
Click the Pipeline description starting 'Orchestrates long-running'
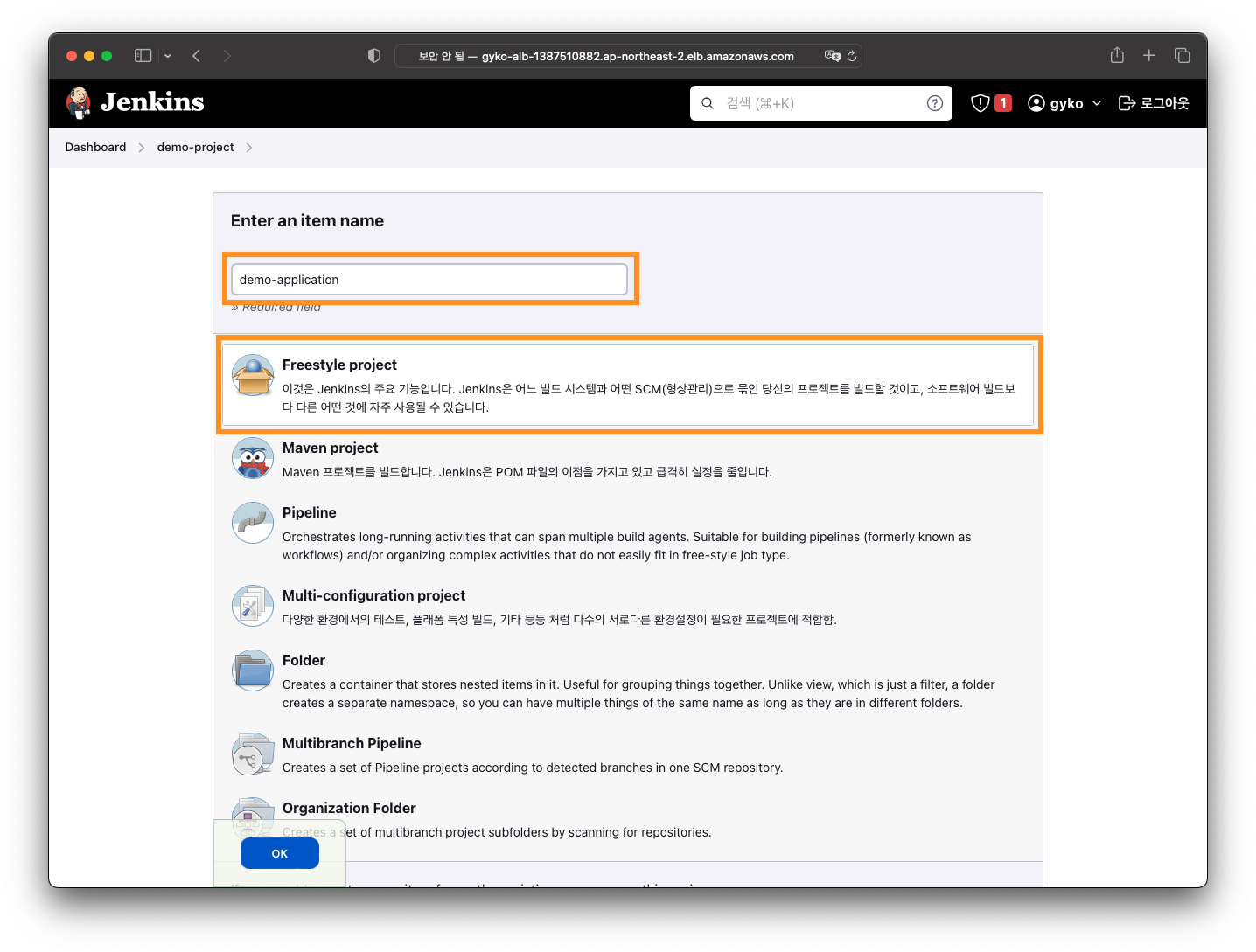tap(626, 546)
